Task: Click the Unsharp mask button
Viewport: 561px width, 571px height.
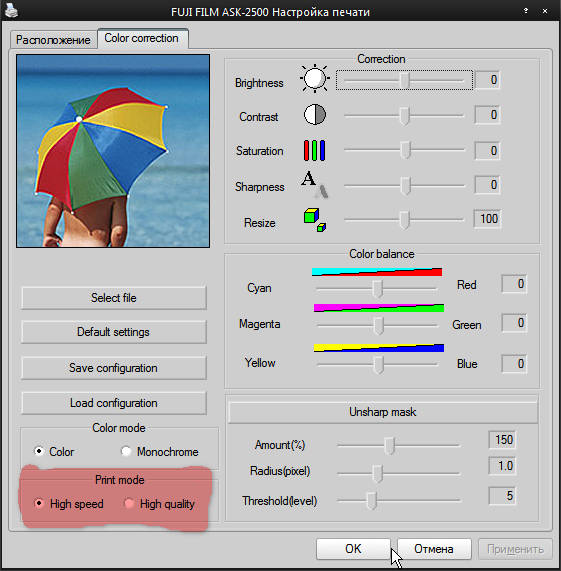Action: [383, 412]
